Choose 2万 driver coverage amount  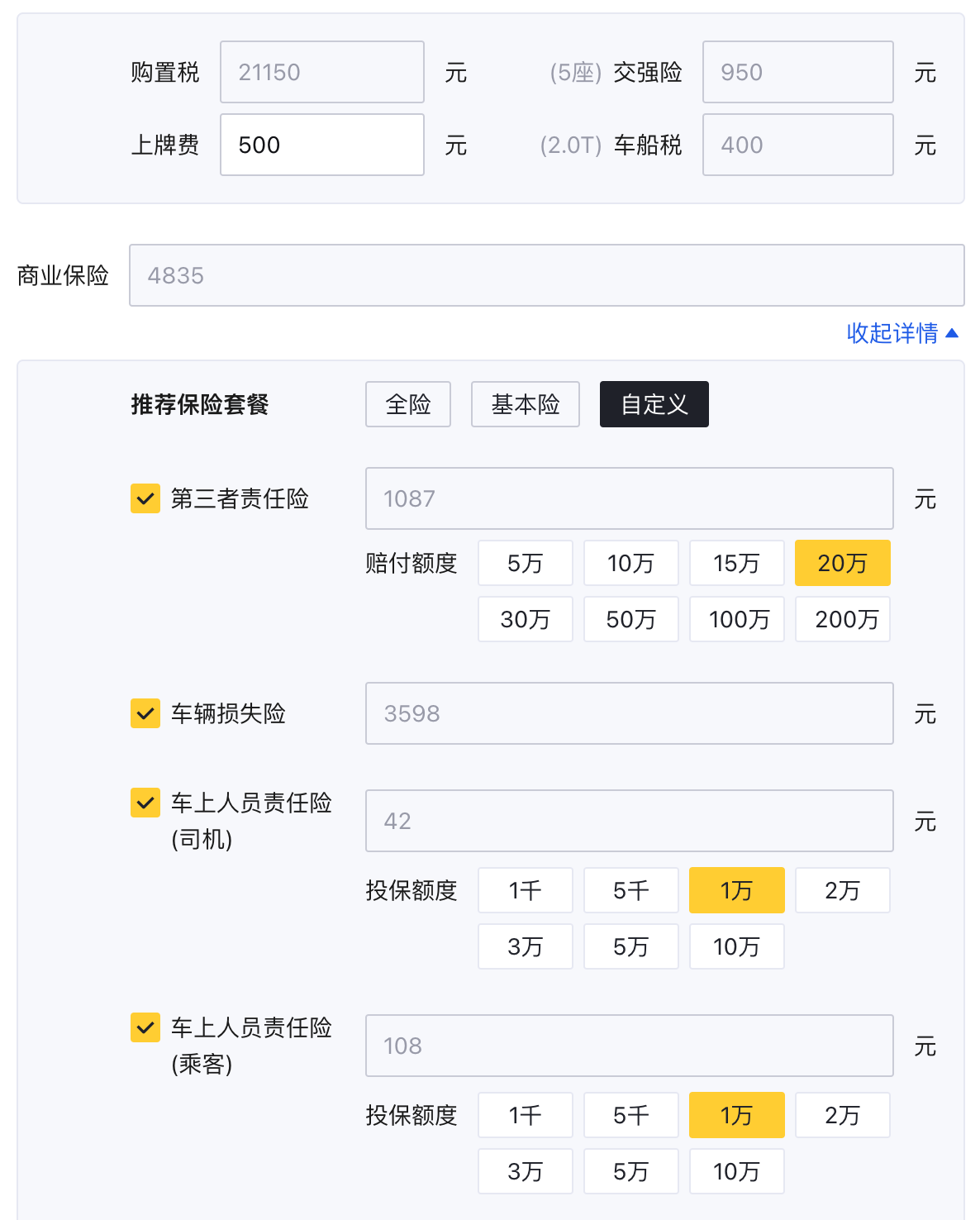coord(842,890)
